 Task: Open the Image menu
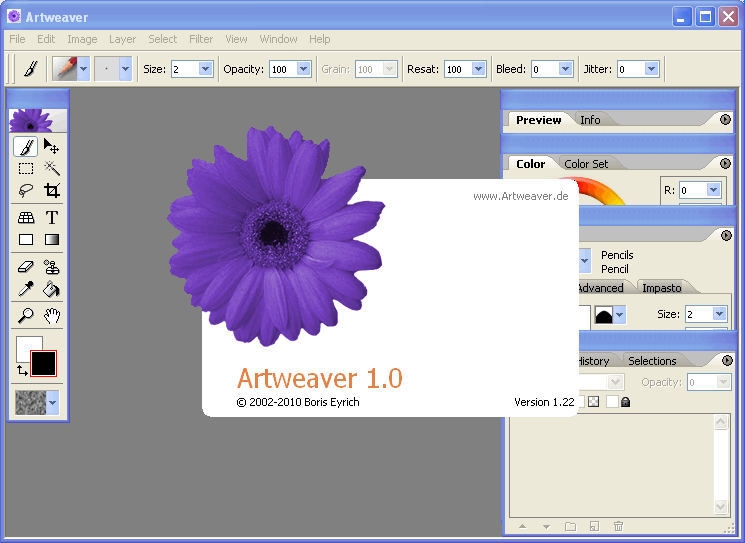82,39
